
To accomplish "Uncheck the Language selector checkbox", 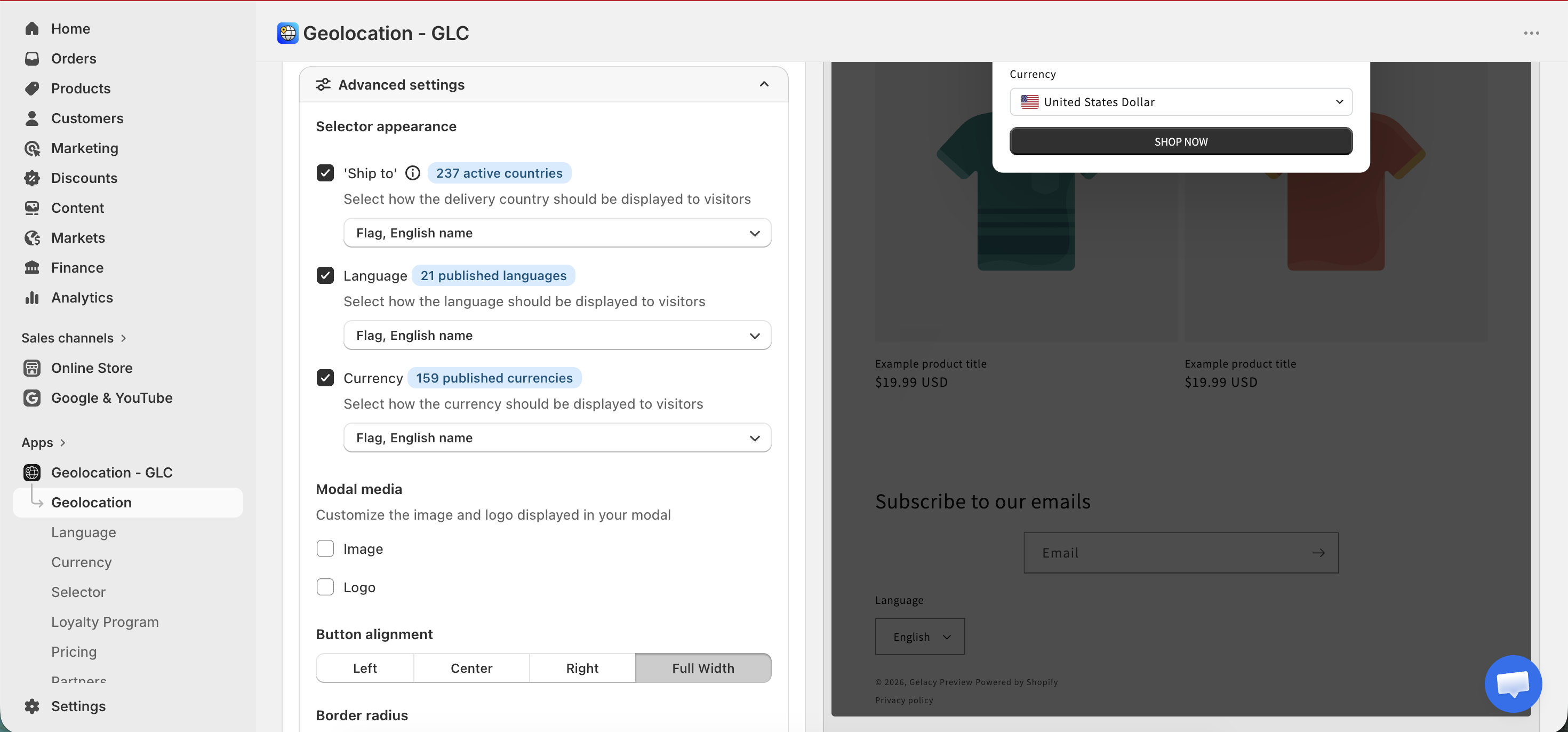I will [x=325, y=275].
